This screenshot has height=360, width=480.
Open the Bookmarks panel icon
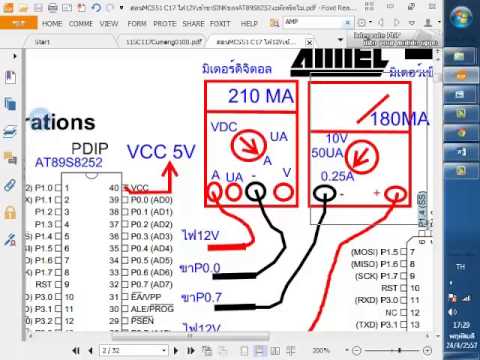tap(10, 77)
